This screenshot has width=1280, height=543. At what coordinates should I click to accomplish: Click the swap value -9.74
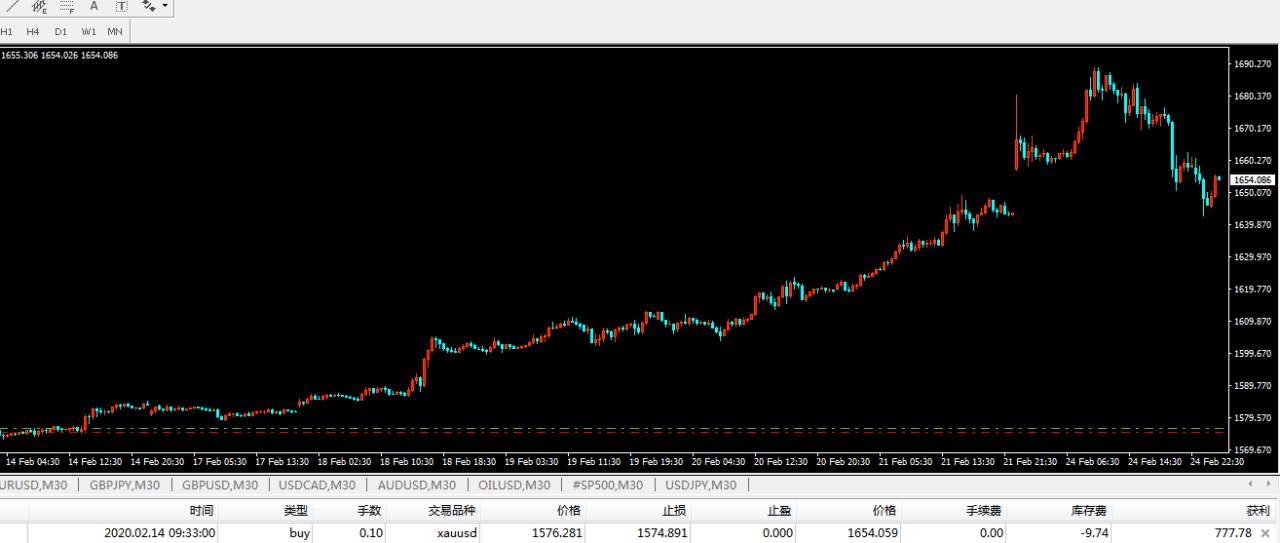pyautogui.click(x=1093, y=533)
